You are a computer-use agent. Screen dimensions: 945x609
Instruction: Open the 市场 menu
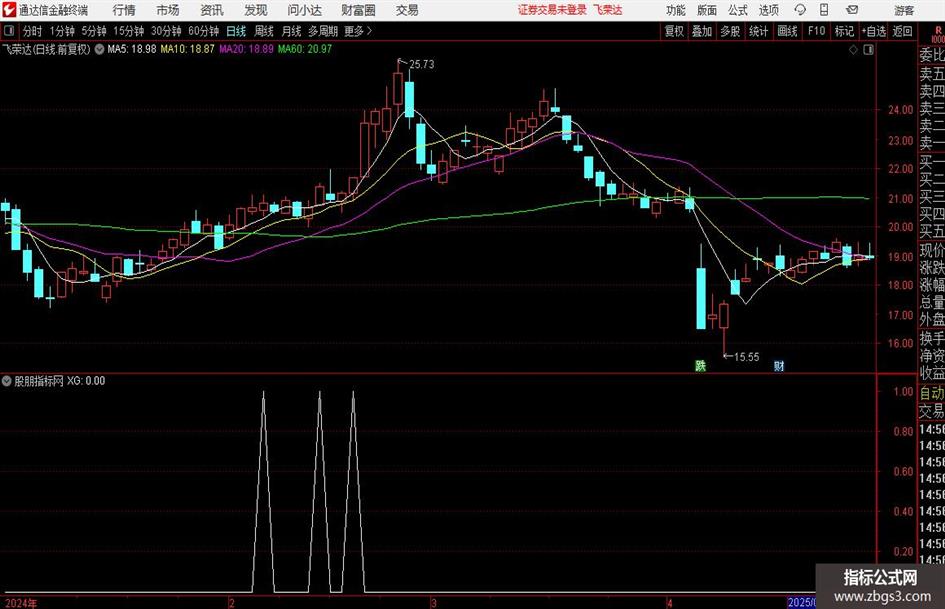tap(168, 10)
